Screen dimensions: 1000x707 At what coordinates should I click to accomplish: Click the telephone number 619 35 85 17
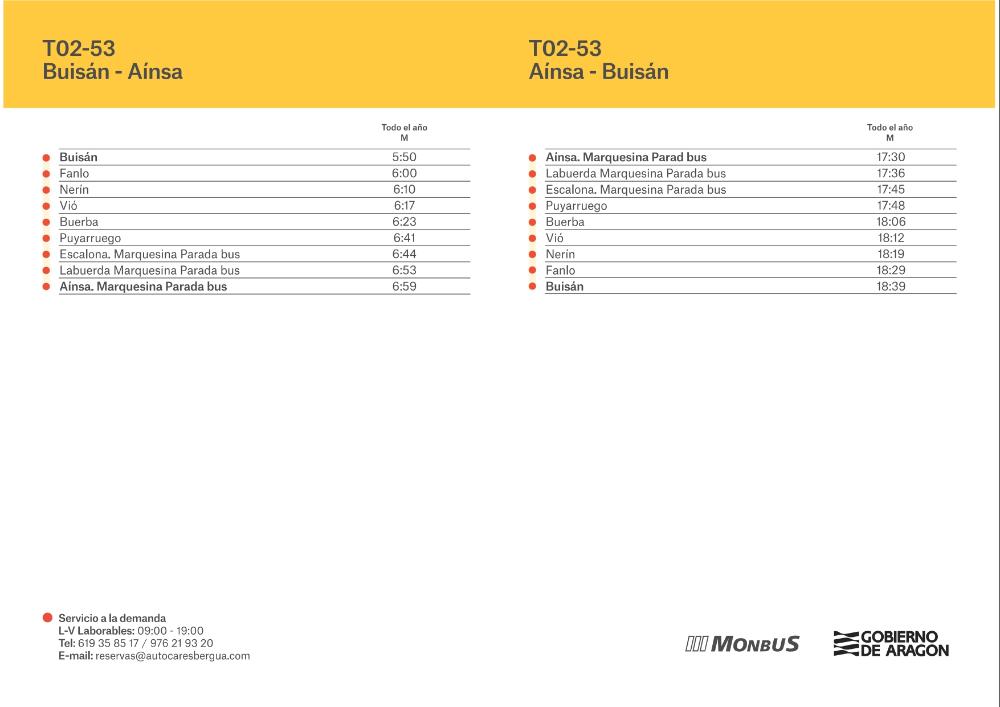point(111,644)
